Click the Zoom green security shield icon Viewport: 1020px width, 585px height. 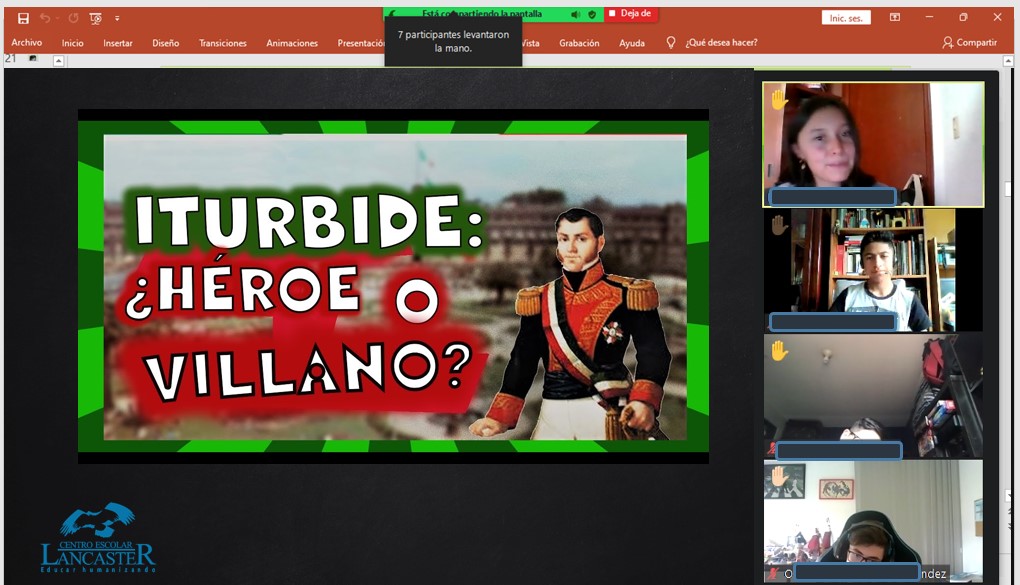pyautogui.click(x=592, y=14)
